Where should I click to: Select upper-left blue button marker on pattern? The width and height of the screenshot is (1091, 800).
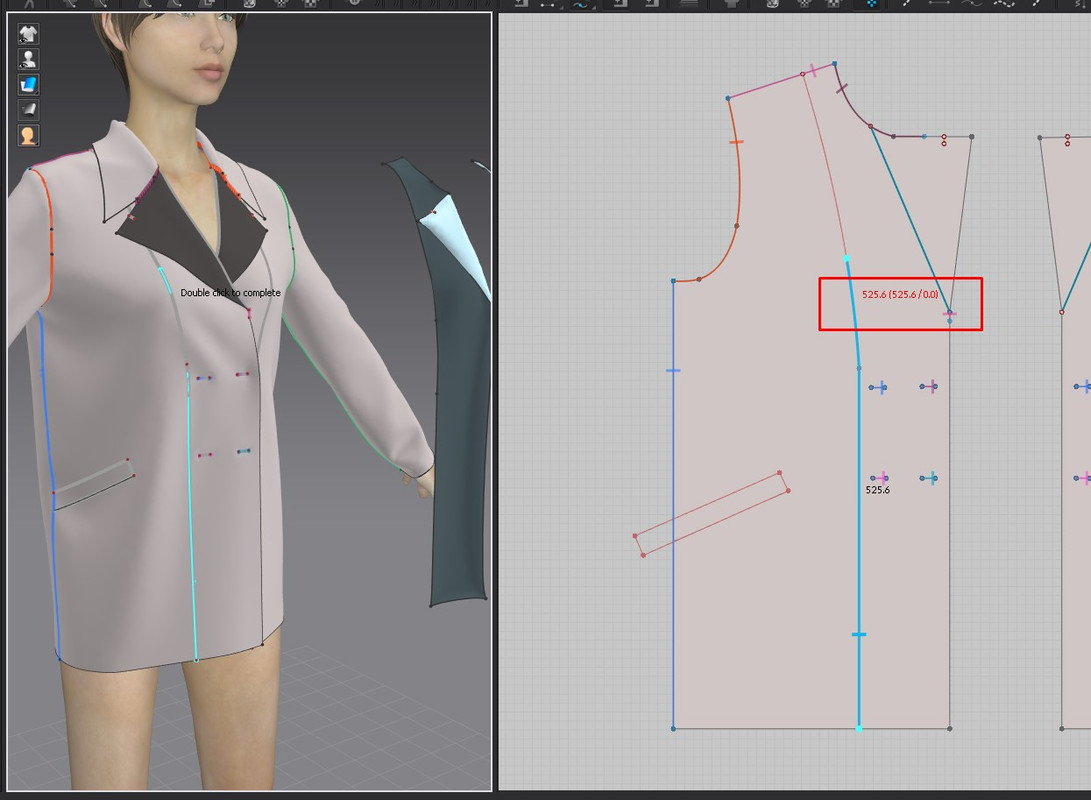tap(877, 387)
